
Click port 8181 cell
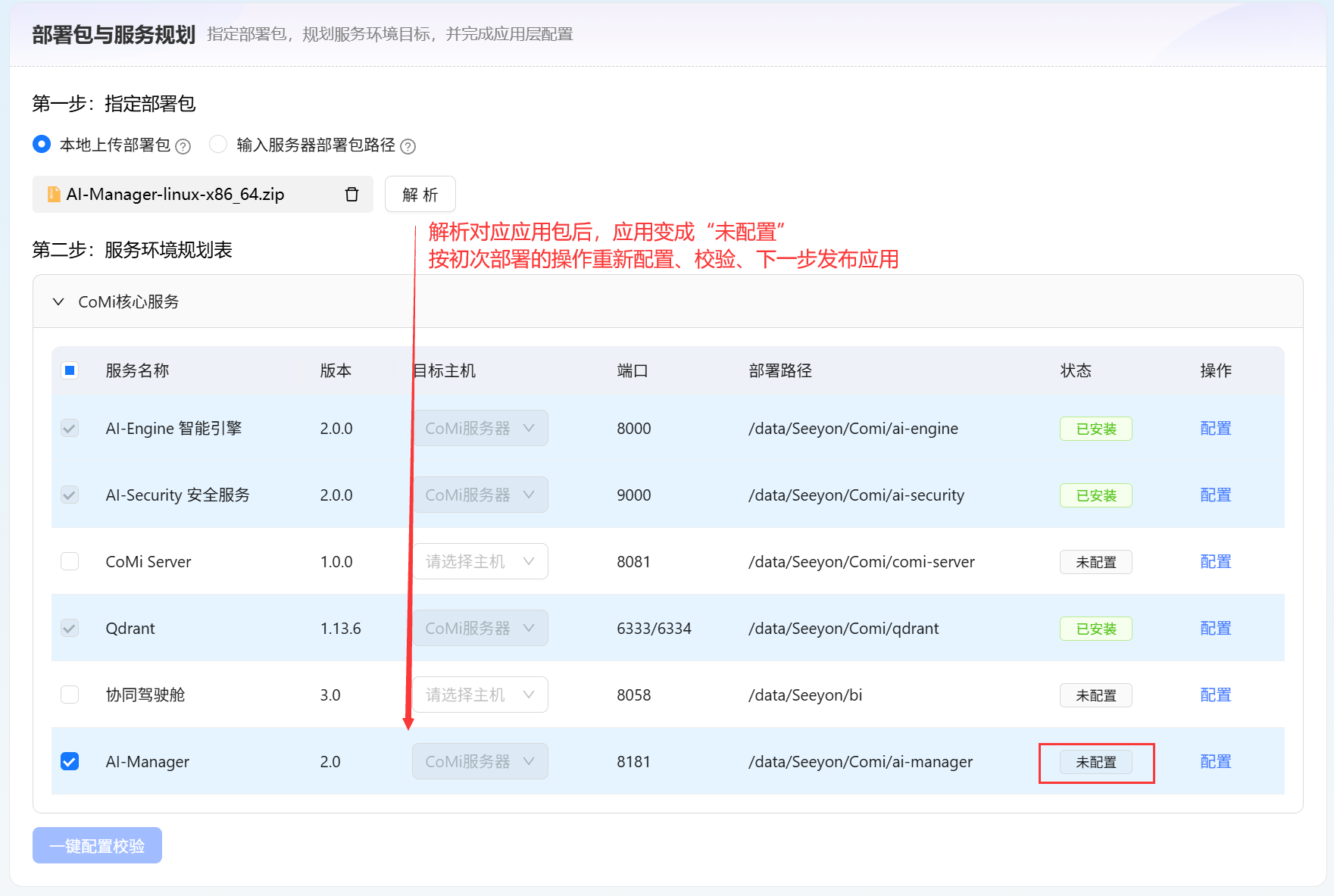(x=634, y=762)
